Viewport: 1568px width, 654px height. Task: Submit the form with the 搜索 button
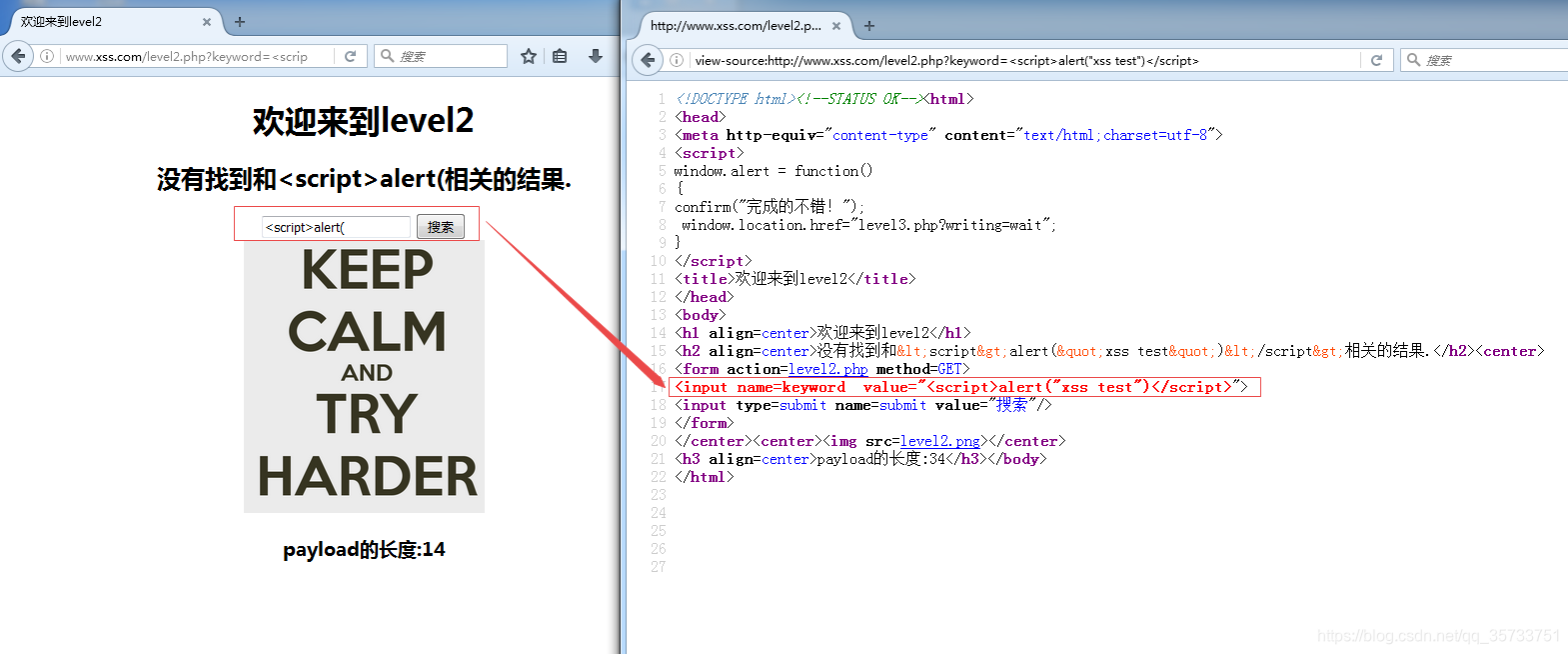tap(441, 227)
